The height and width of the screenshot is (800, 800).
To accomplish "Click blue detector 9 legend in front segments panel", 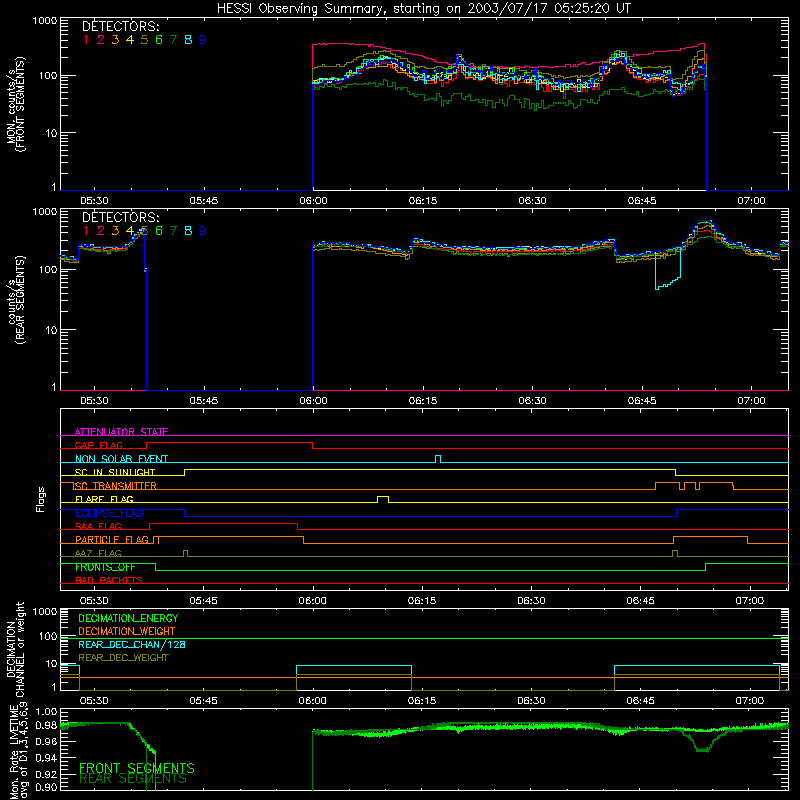I will coord(203,40).
